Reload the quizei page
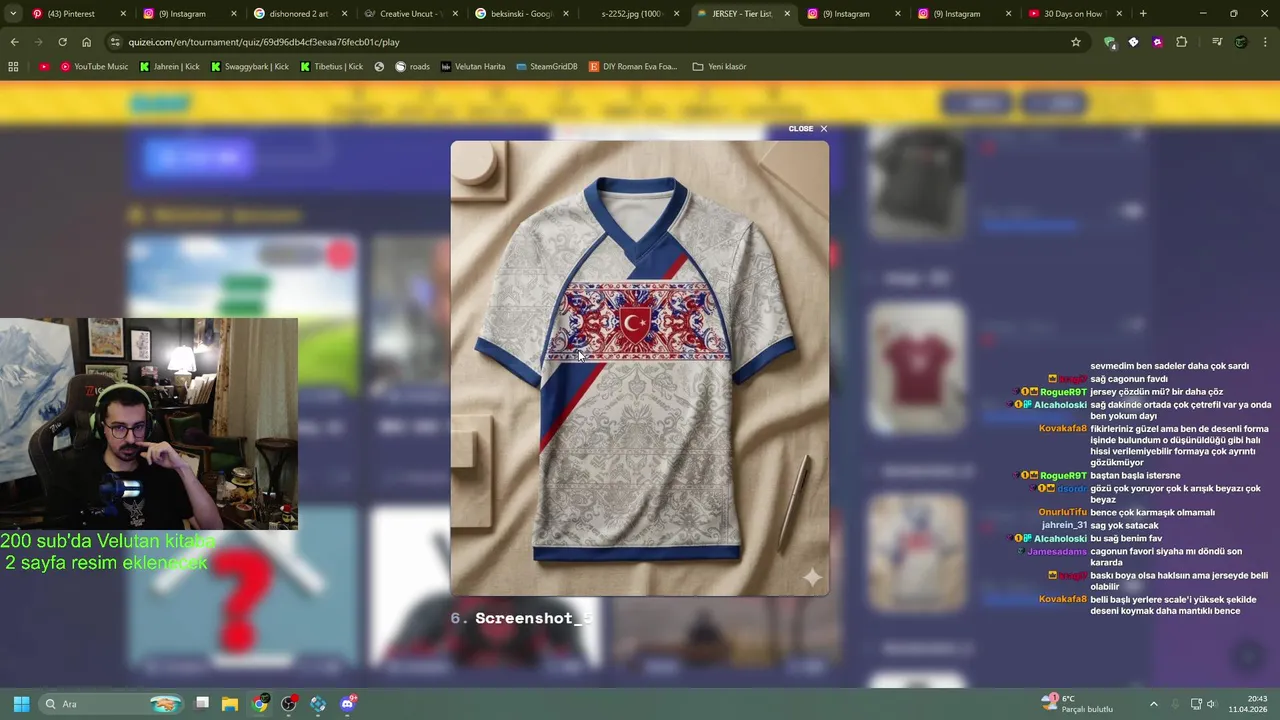The height and width of the screenshot is (720, 1280). [62, 42]
